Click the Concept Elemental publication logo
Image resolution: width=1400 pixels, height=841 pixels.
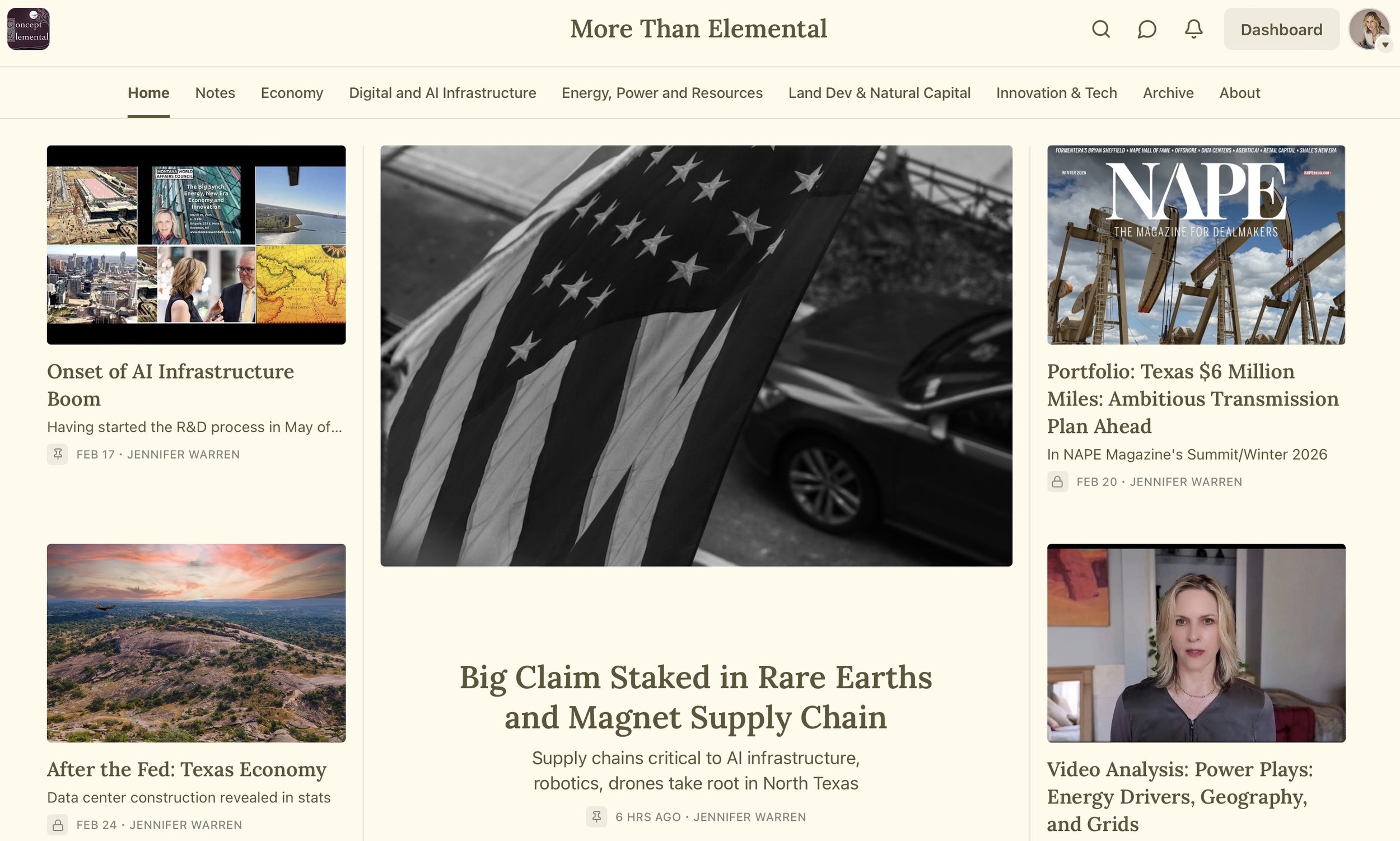click(x=29, y=29)
